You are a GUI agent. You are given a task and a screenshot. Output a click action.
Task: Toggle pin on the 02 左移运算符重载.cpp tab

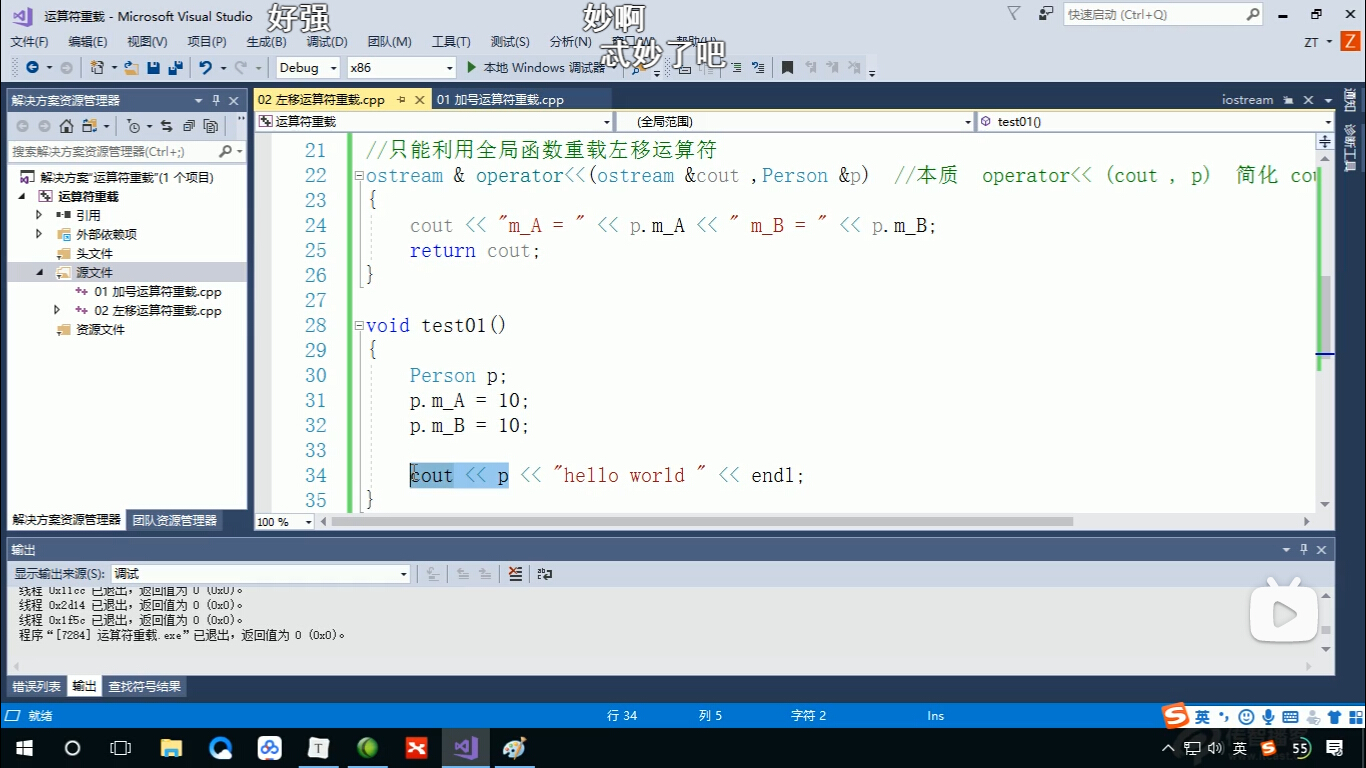coord(401,100)
